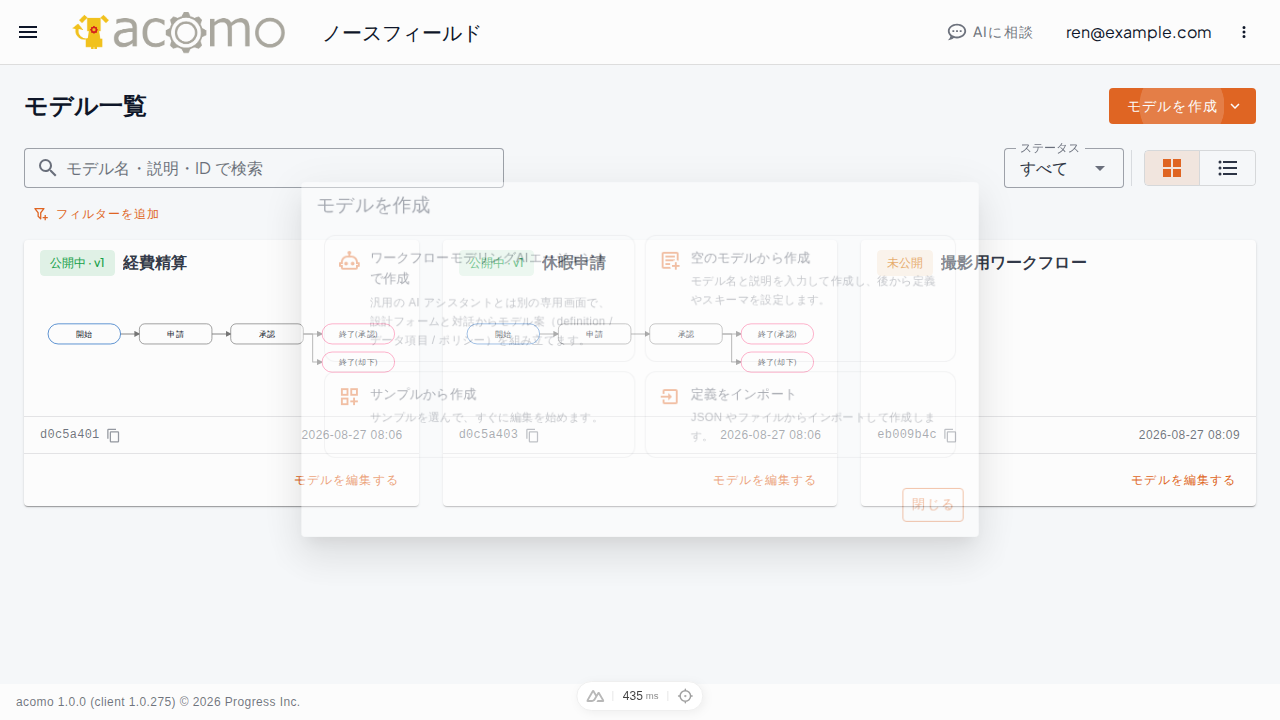The height and width of the screenshot is (720, 1280).
Task: Close the dialog with 閉じる
Action: (933, 505)
